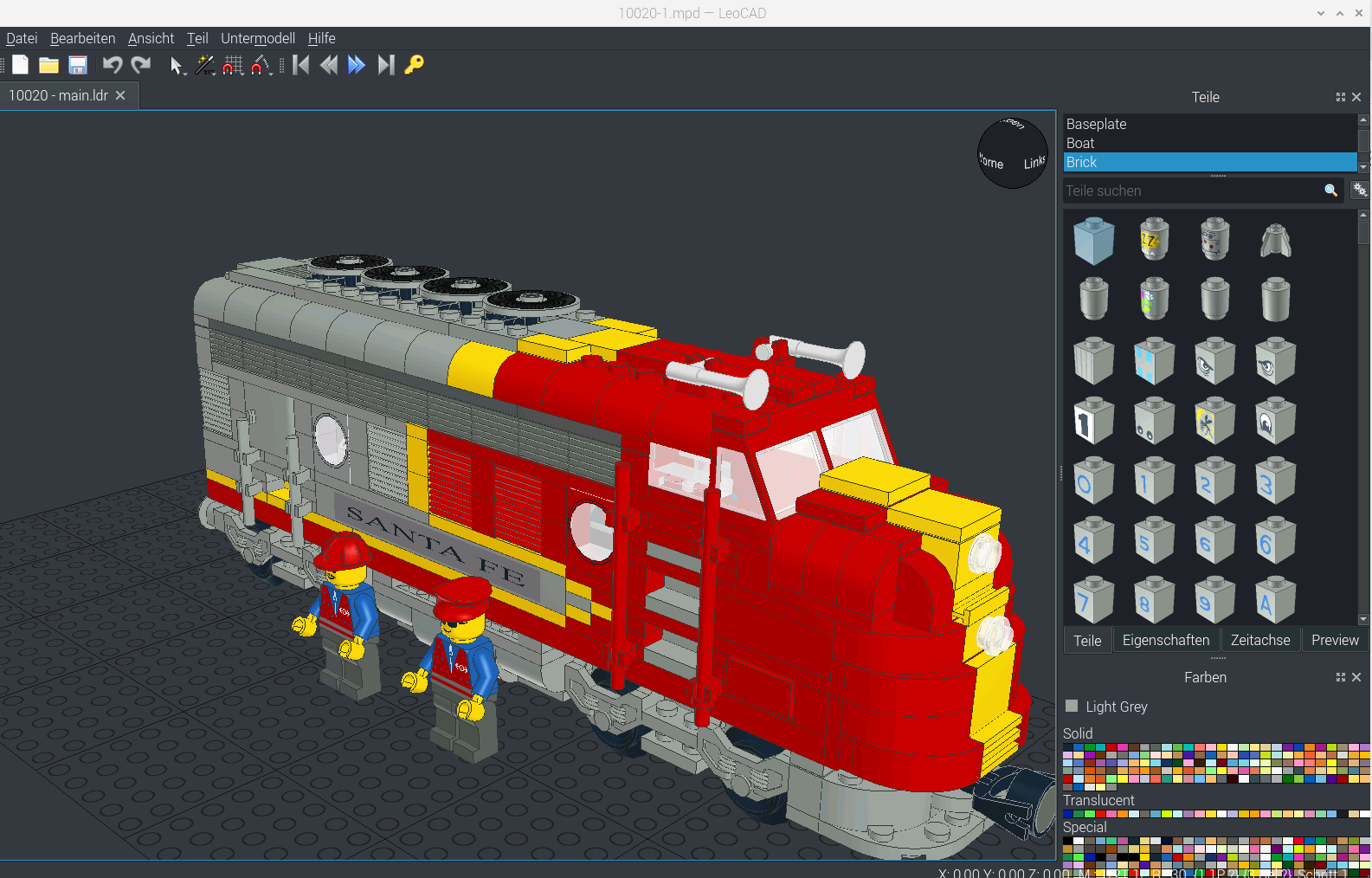This screenshot has height=878, width=1372.
Task: Go to the next step with blue arrows
Action: [x=356, y=65]
